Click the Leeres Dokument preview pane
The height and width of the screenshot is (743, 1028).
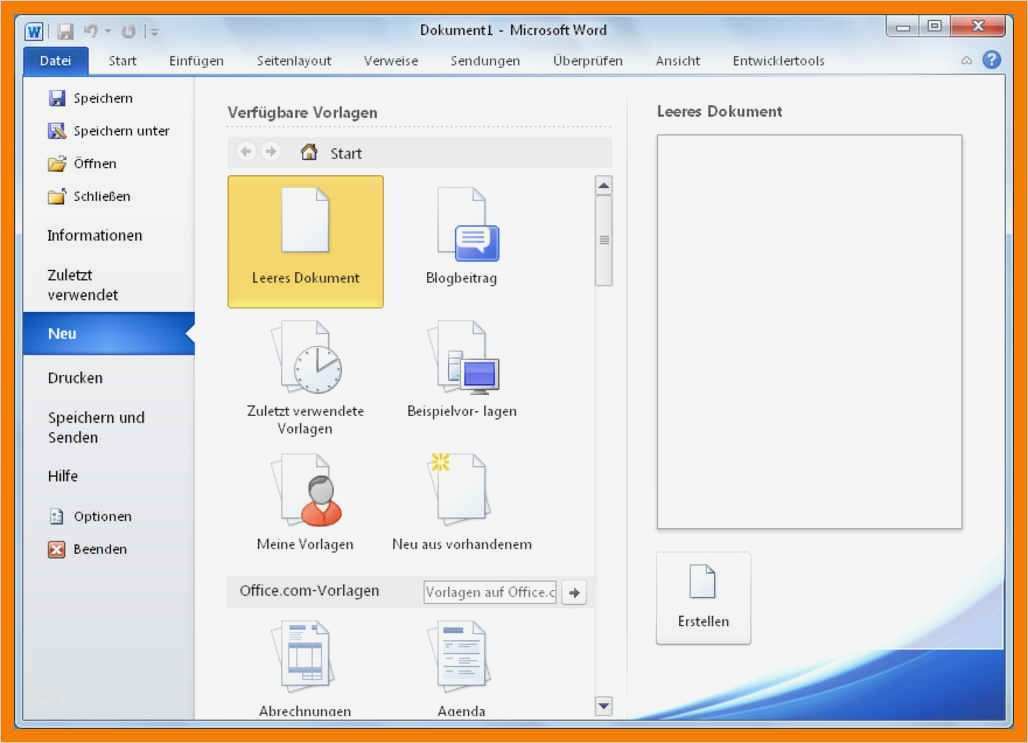click(810, 332)
